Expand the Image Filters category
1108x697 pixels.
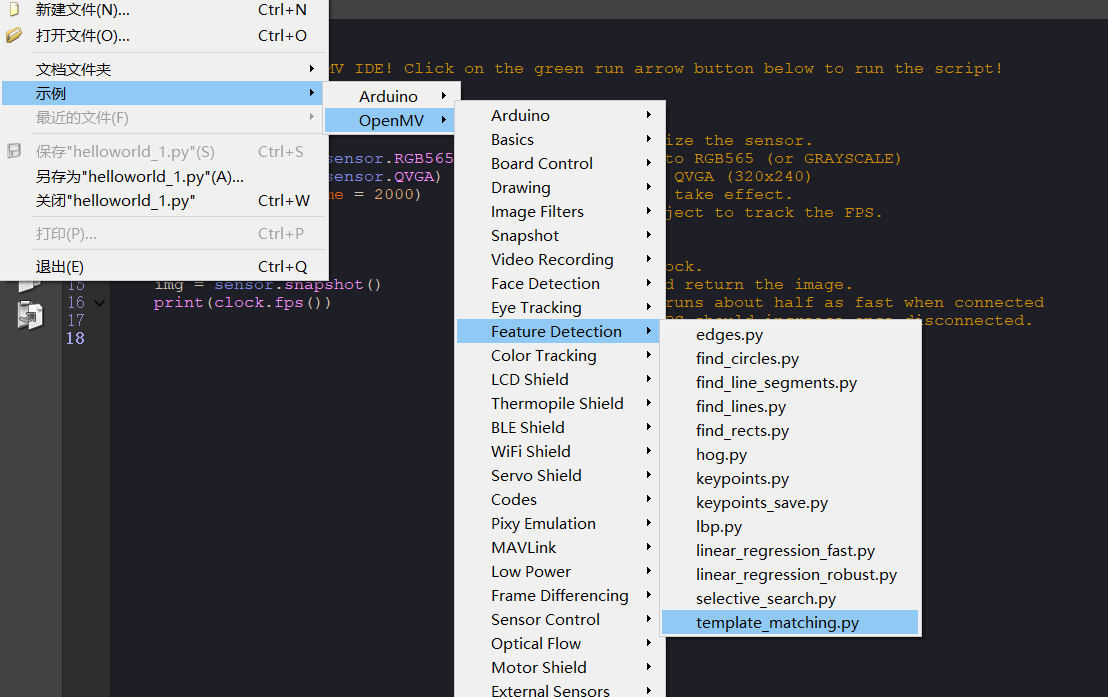(x=558, y=211)
